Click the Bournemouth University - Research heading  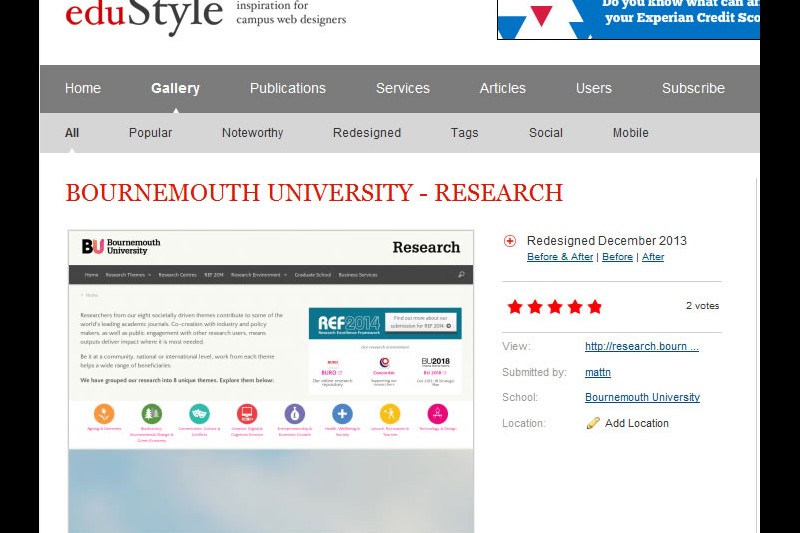click(x=314, y=193)
